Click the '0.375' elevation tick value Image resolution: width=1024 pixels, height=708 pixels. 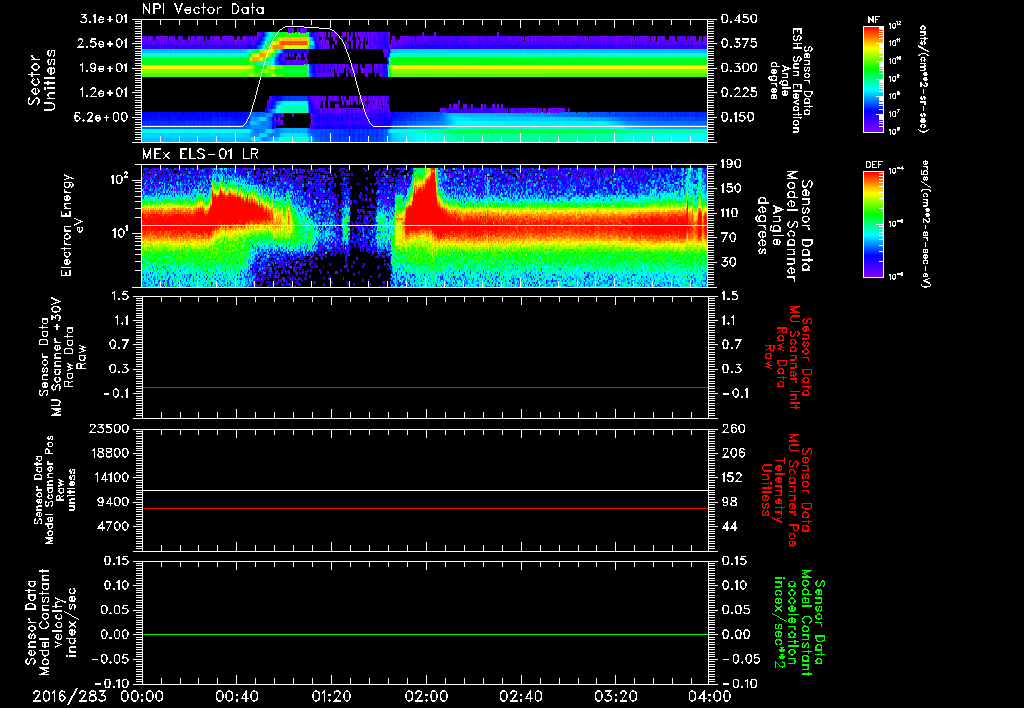(739, 43)
